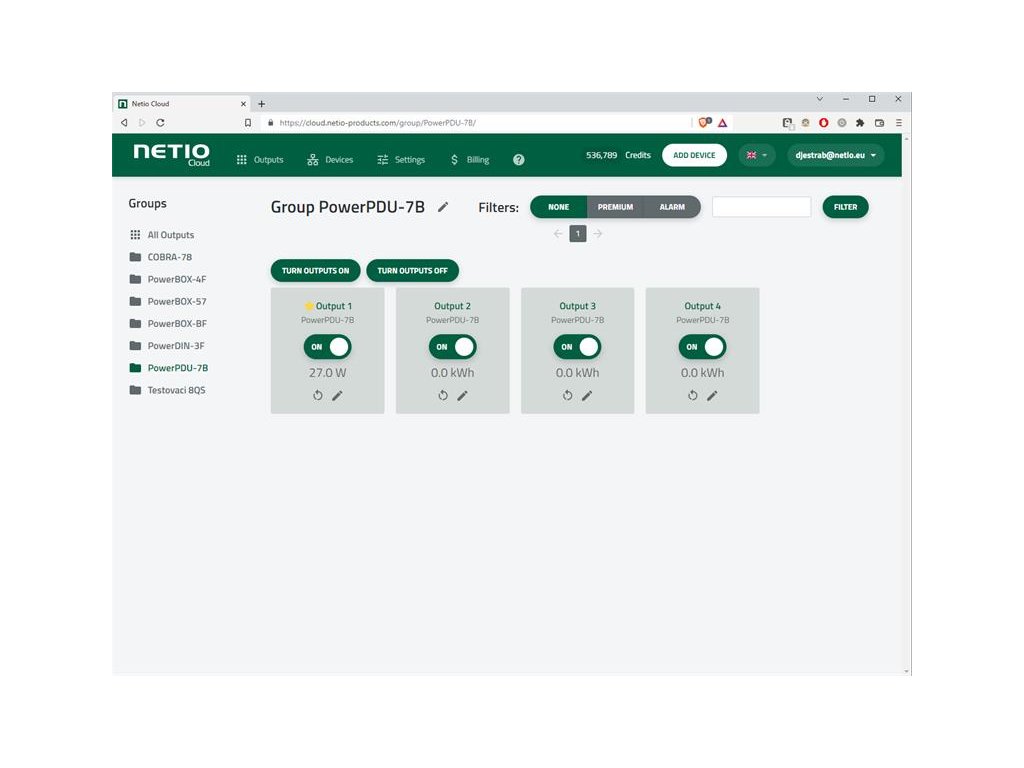
Task: Open the djestrab@netio.eu account menu
Action: click(x=835, y=155)
